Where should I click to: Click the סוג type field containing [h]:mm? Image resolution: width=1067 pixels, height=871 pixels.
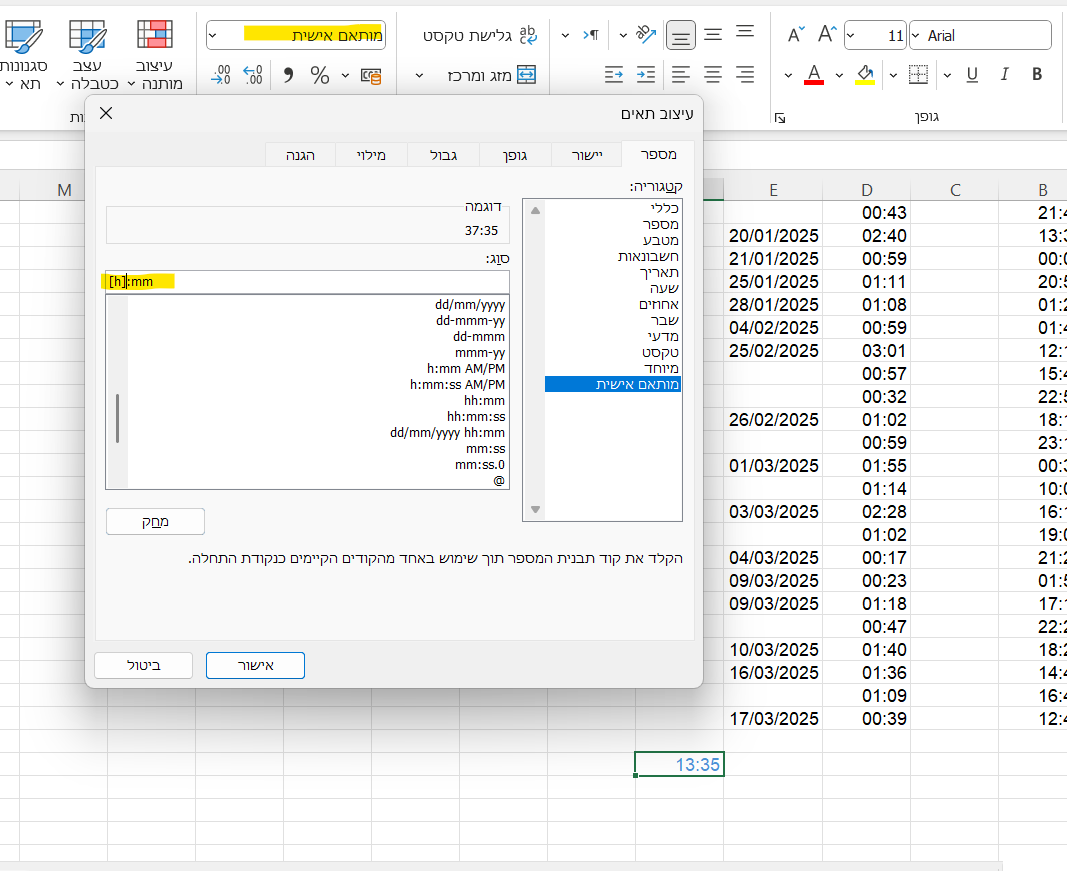click(307, 282)
